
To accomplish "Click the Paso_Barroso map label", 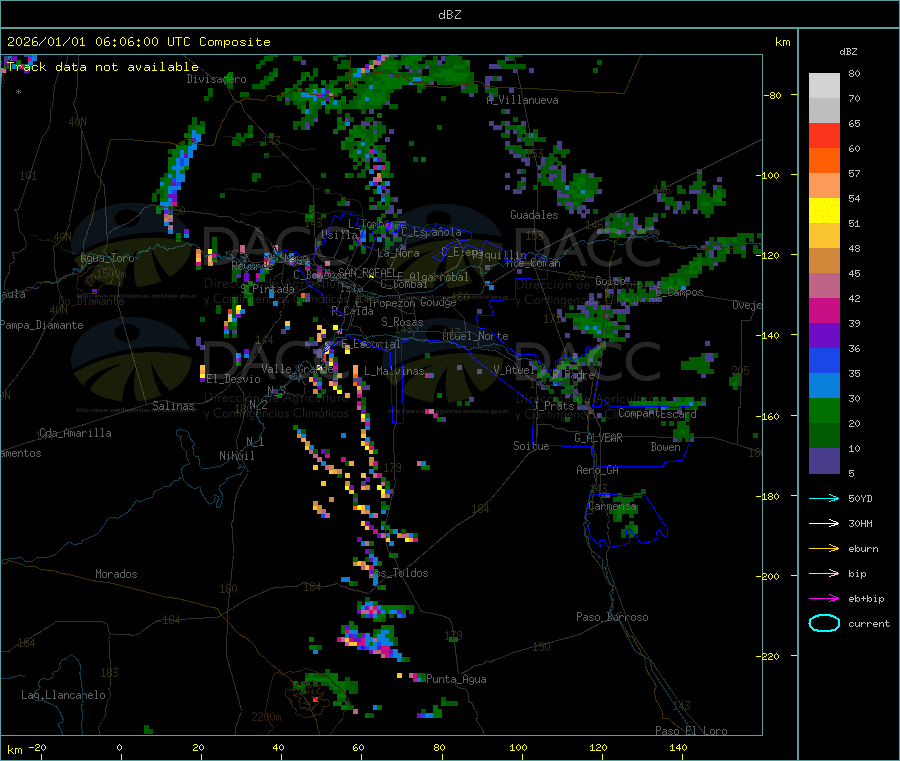I will point(612,617).
